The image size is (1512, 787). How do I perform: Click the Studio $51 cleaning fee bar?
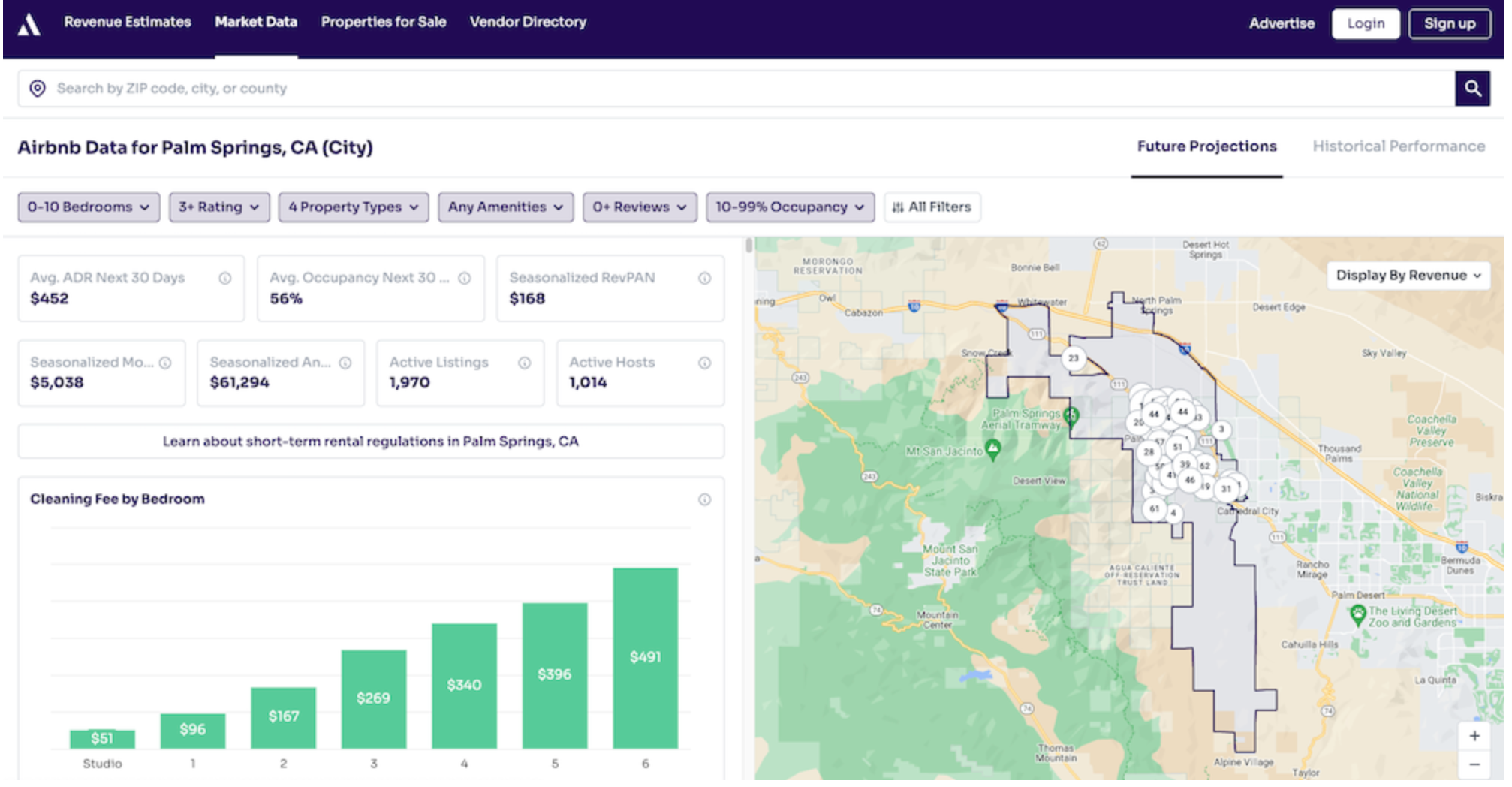coord(102,739)
